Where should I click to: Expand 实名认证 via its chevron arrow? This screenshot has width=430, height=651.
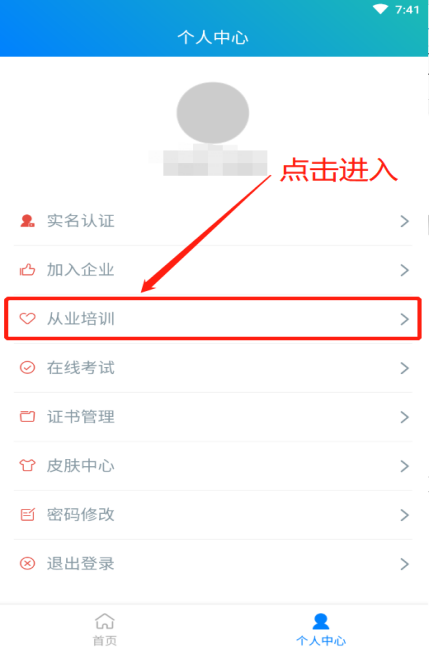pyautogui.click(x=405, y=221)
